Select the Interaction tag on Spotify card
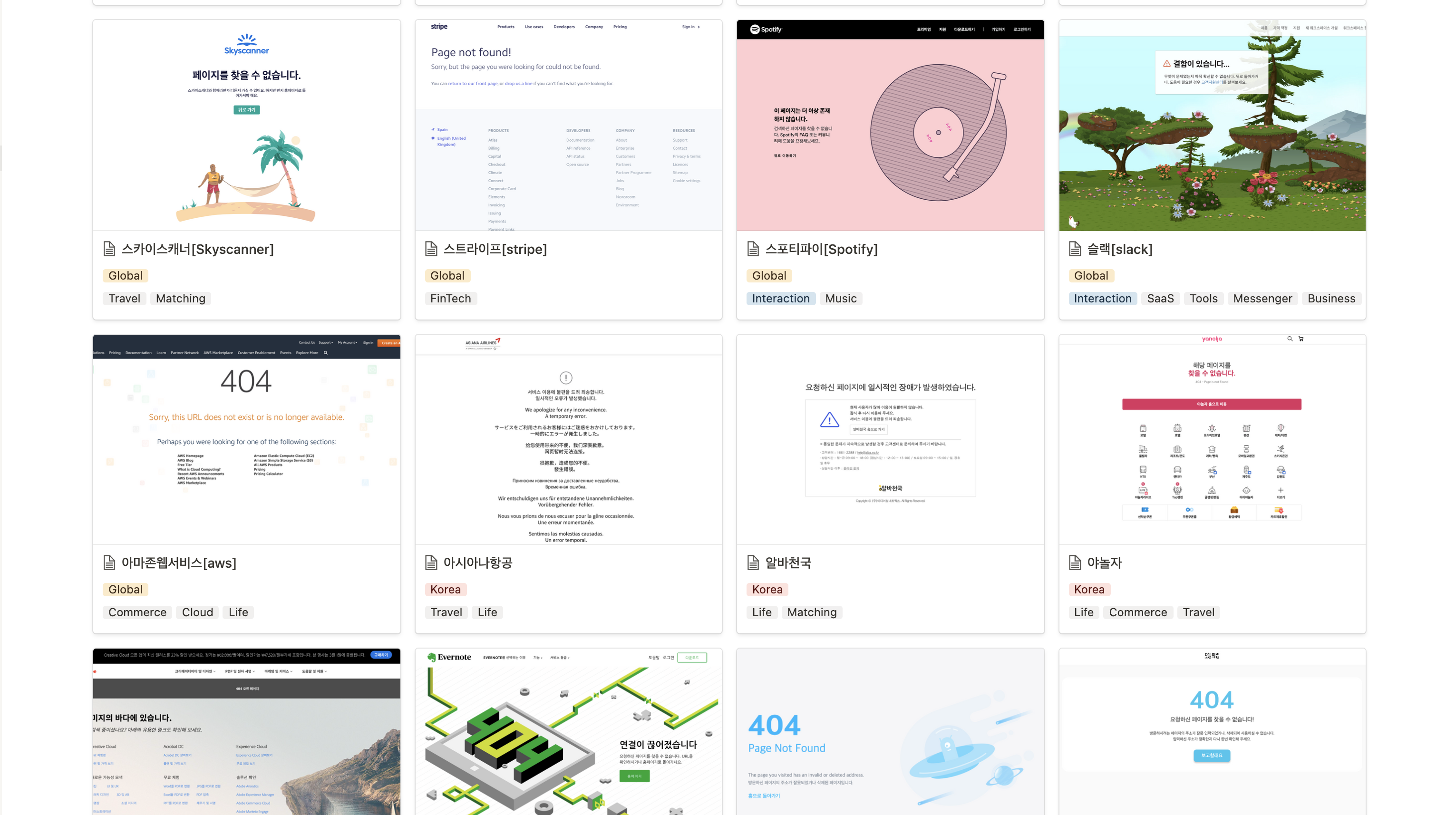Screen dimensions: 1456x815 pos(781,299)
